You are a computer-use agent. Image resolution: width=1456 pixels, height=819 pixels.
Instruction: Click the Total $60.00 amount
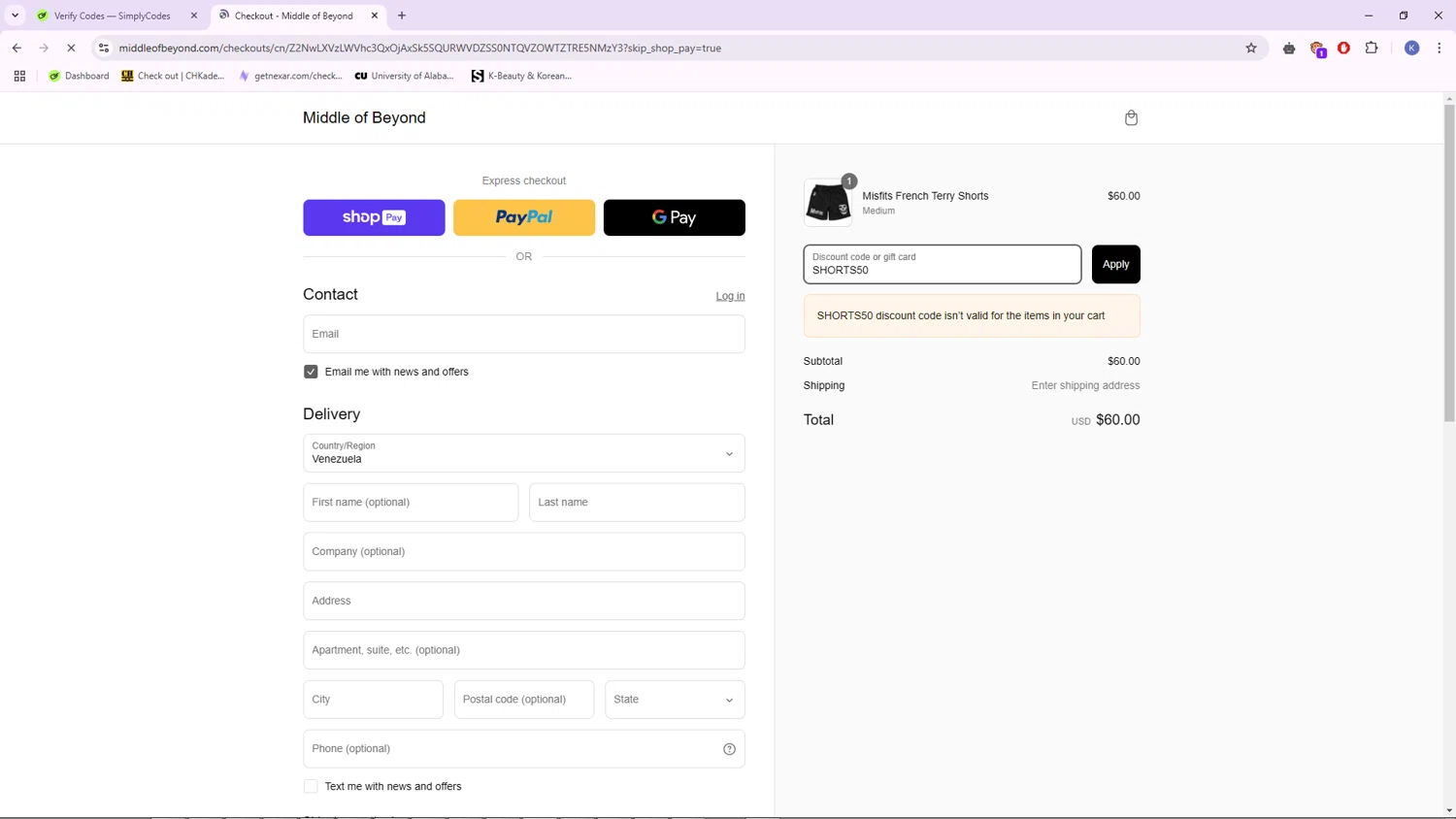pyautogui.click(x=1117, y=420)
